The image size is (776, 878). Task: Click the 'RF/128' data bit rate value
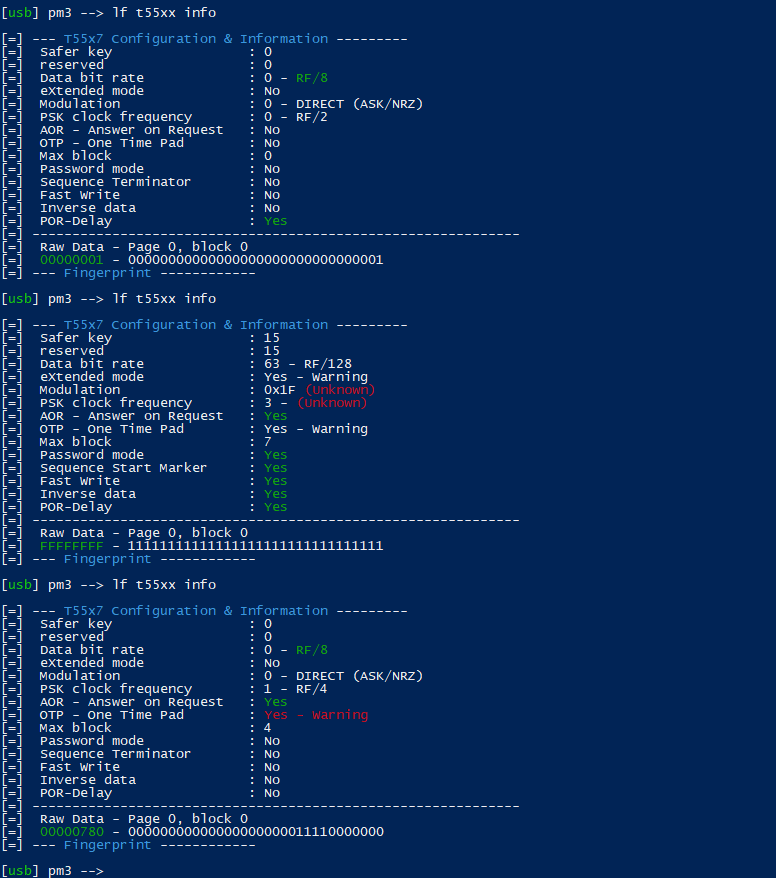(328, 364)
